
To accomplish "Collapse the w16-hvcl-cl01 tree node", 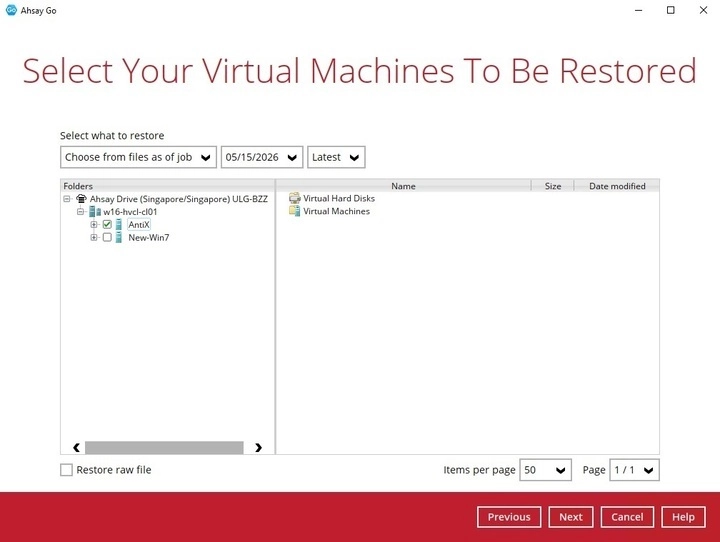I will (80, 212).
